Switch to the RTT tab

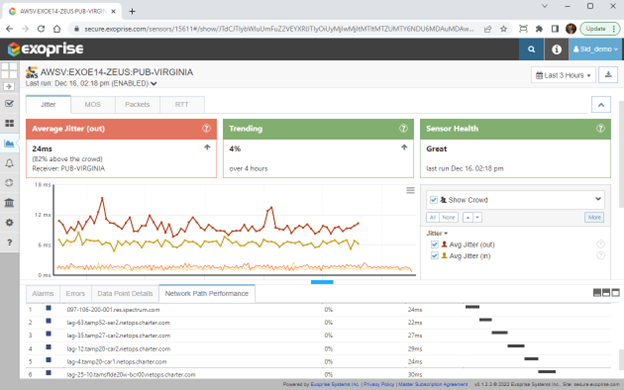tap(182, 104)
